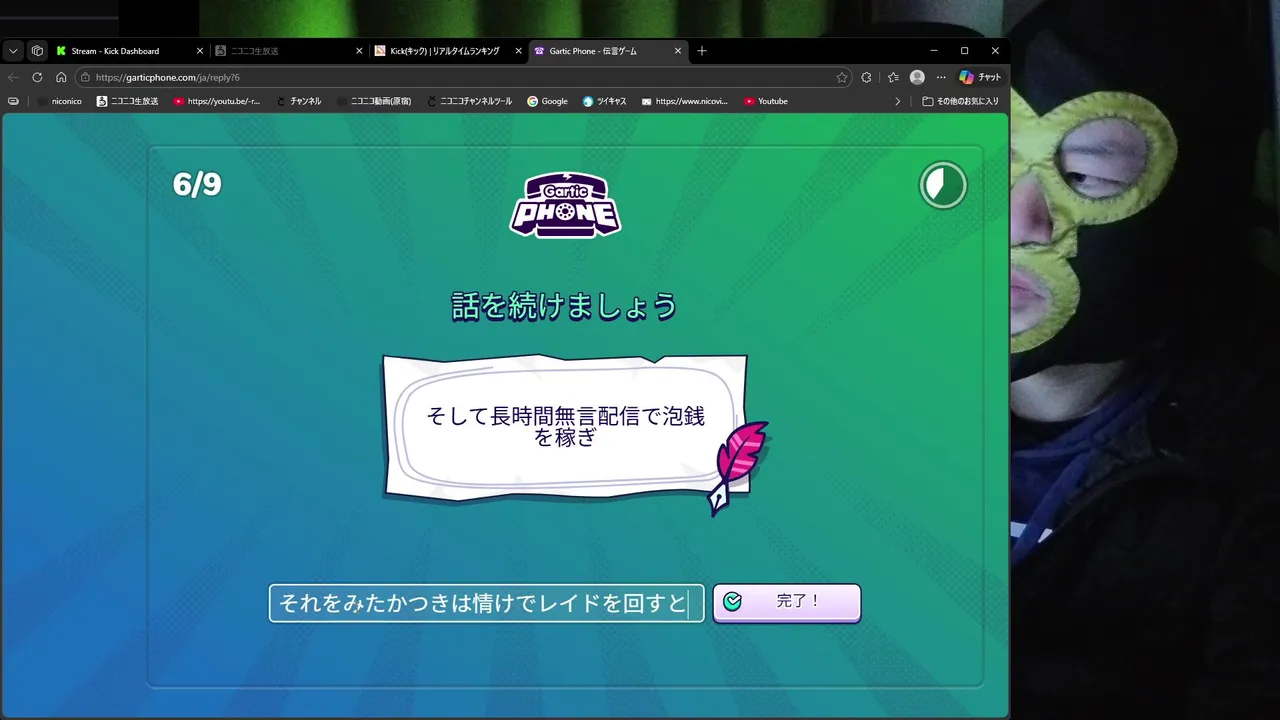Click the Gartic Phone logo
1280x720 pixels.
pos(565,205)
